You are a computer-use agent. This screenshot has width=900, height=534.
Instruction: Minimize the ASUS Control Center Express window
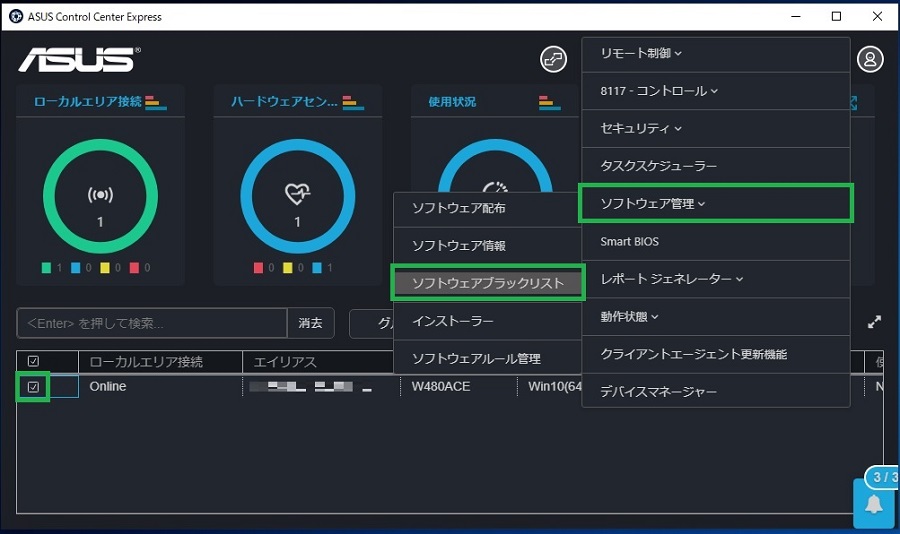click(796, 16)
